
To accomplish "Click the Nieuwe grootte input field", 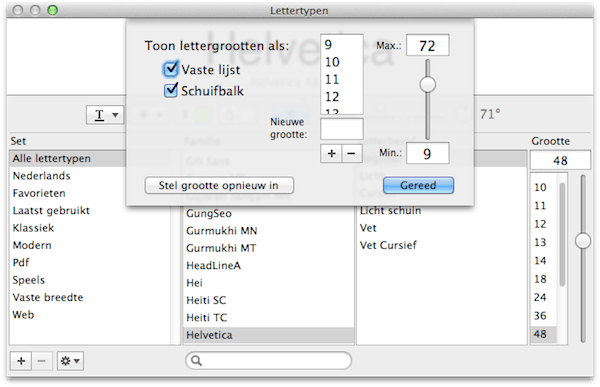I will pos(341,129).
